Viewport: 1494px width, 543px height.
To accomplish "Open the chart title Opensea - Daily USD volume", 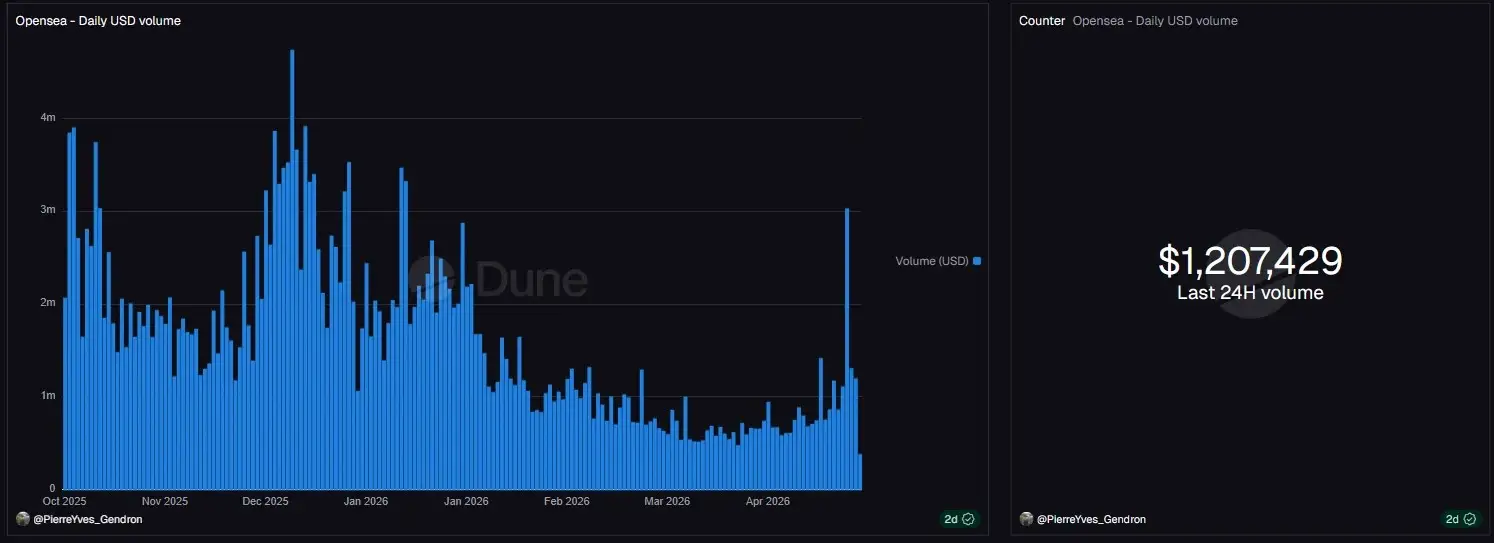I will (x=98, y=20).
